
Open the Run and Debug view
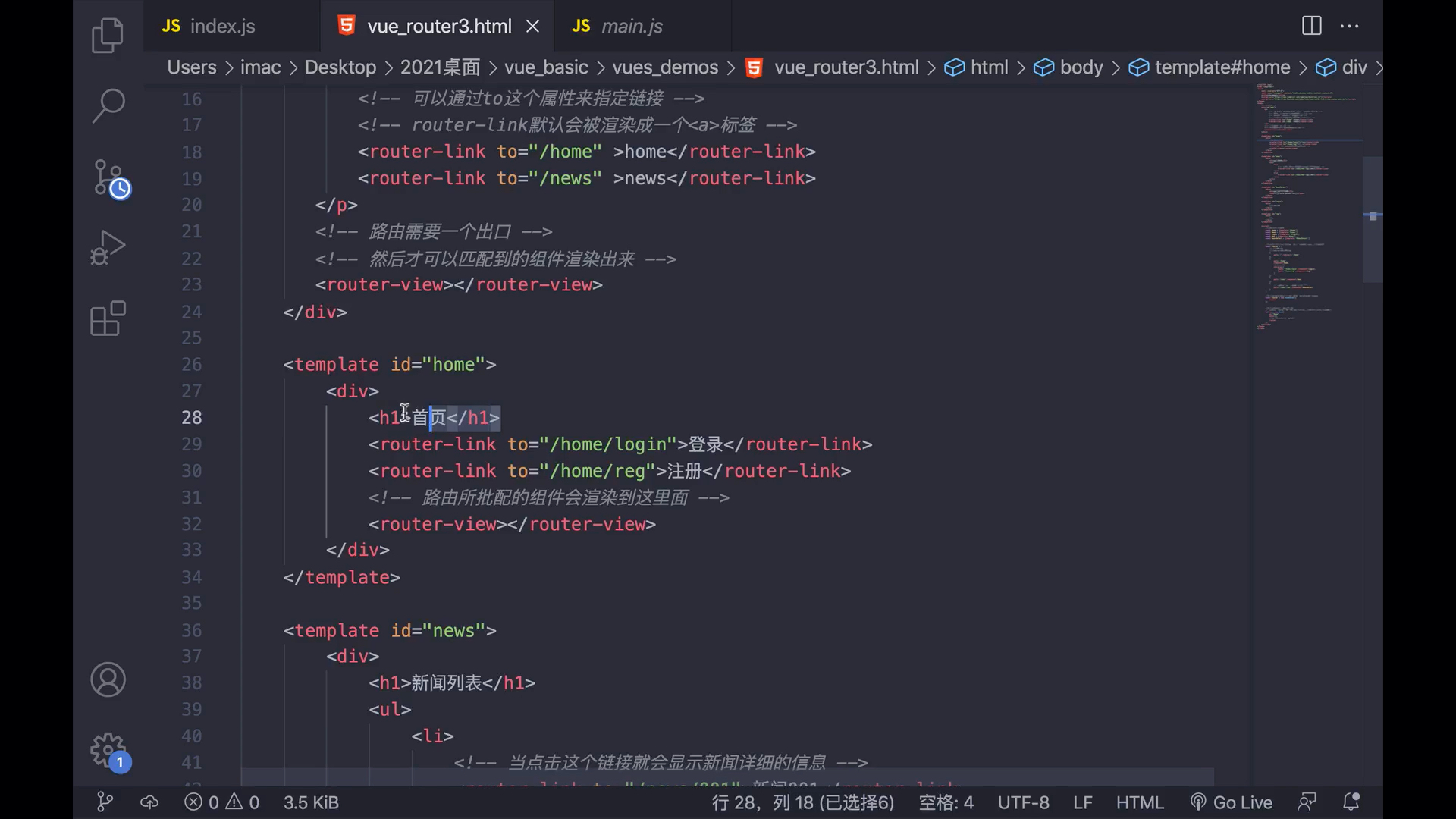pos(108,247)
